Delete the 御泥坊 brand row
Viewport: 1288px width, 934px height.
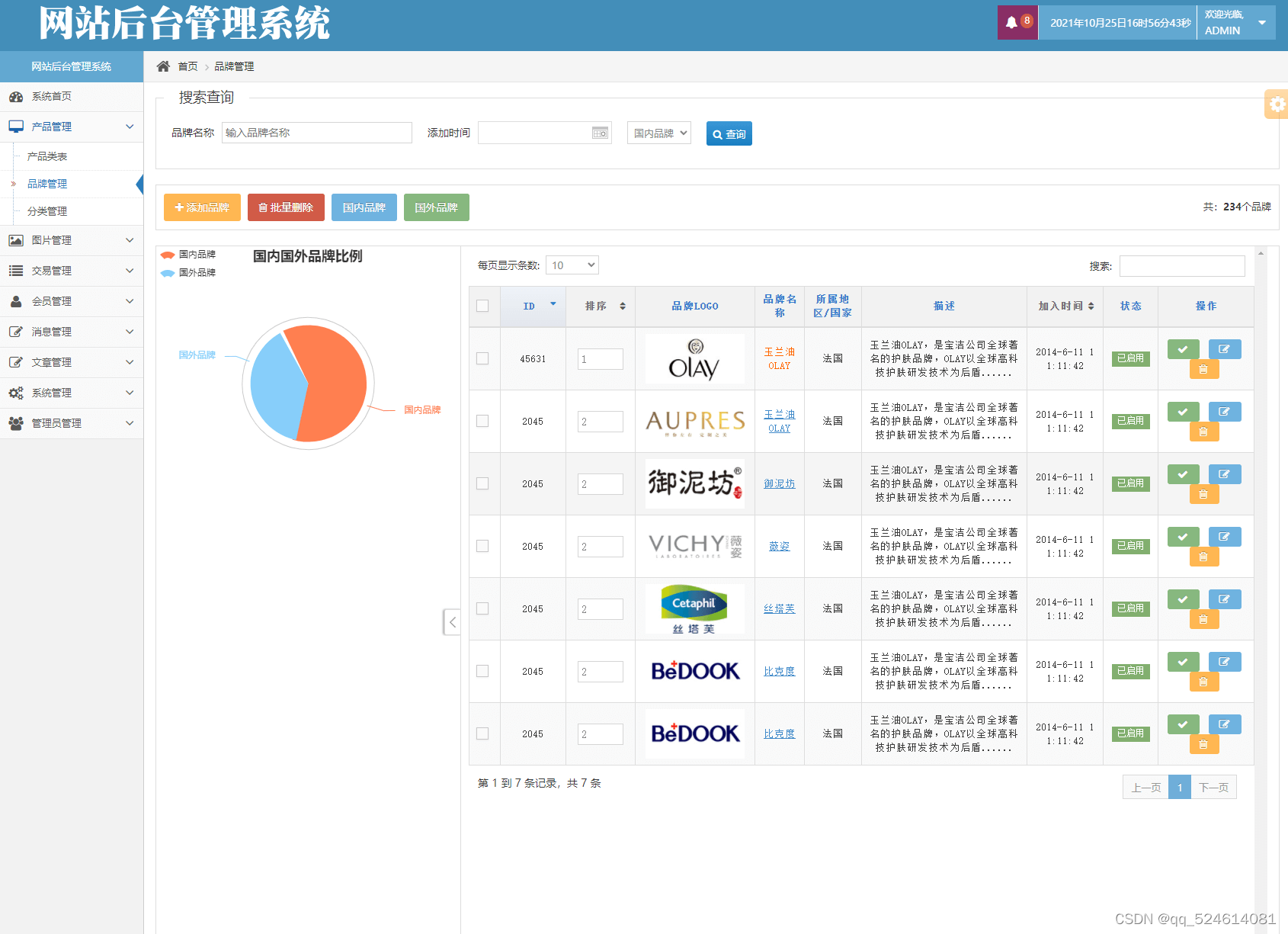(x=1204, y=494)
